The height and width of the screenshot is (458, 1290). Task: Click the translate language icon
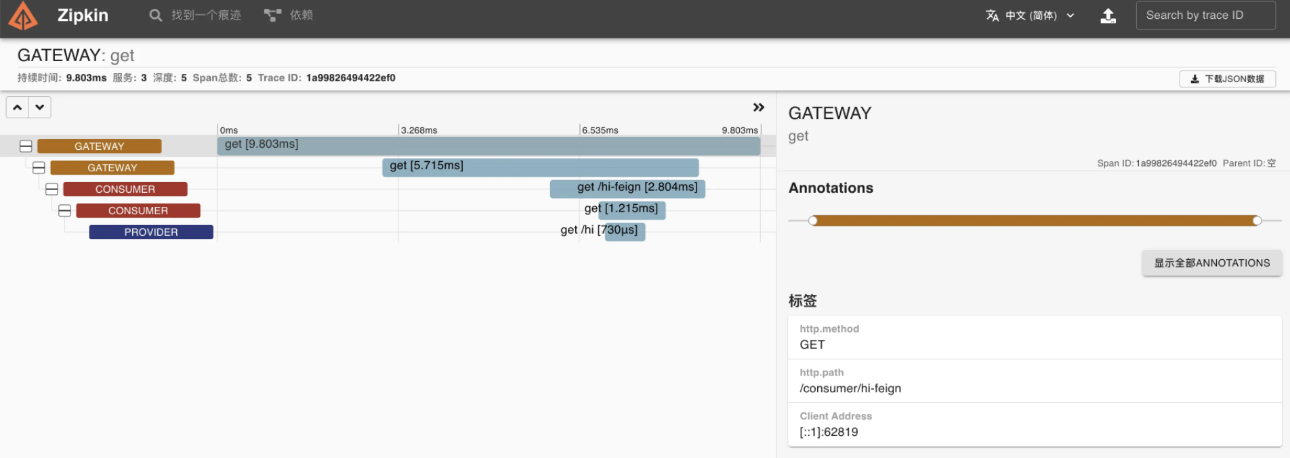992,16
